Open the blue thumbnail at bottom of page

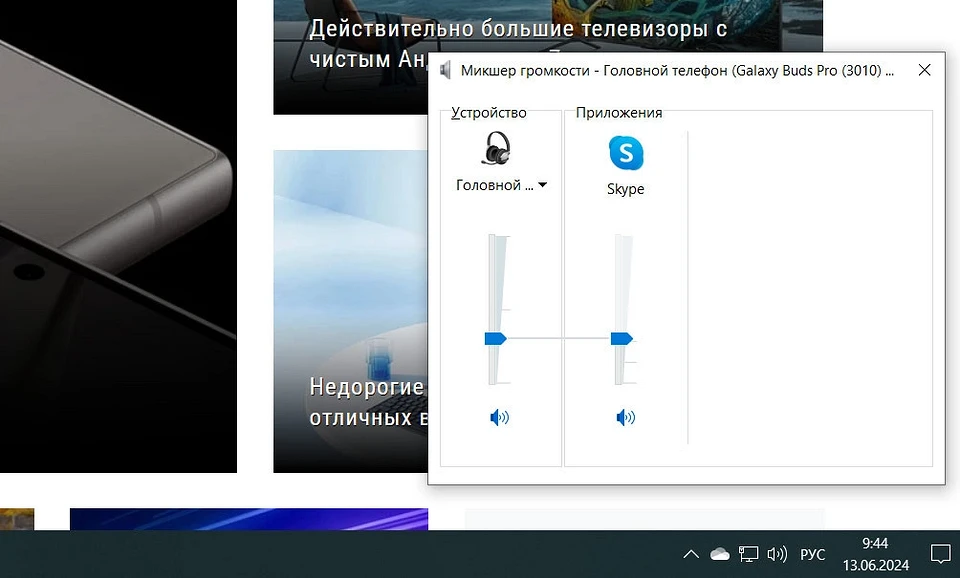click(248, 519)
